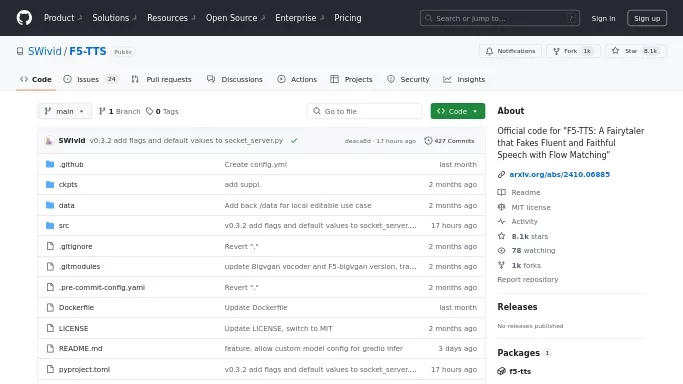Screen dimensions: 683x384
Task: Click the SWivid commit author avatar
Action: point(49,141)
